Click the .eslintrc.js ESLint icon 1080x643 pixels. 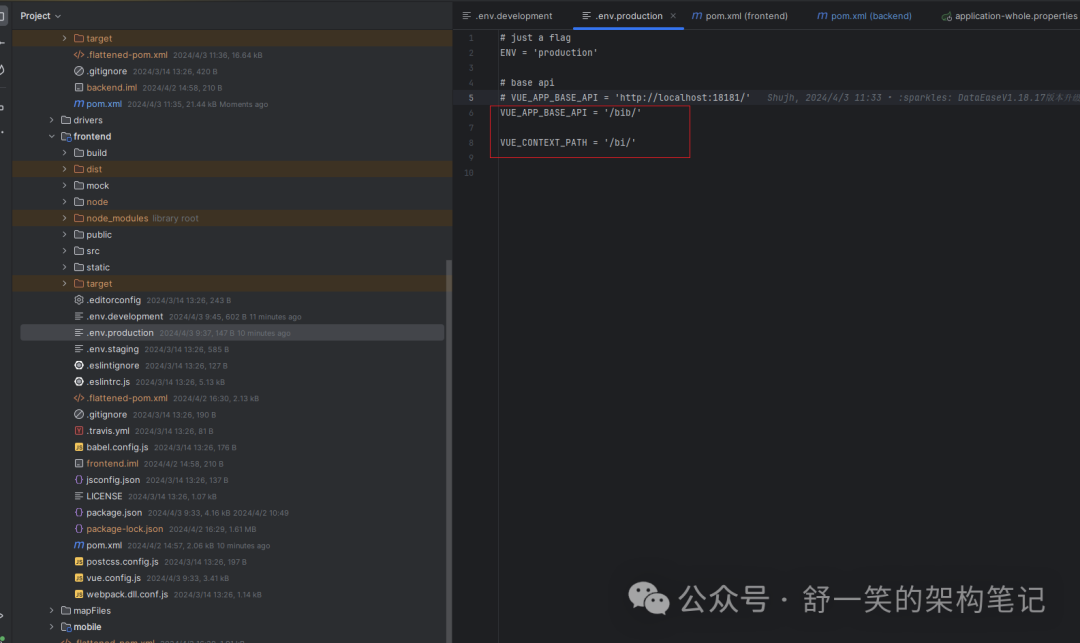[x=79, y=382]
